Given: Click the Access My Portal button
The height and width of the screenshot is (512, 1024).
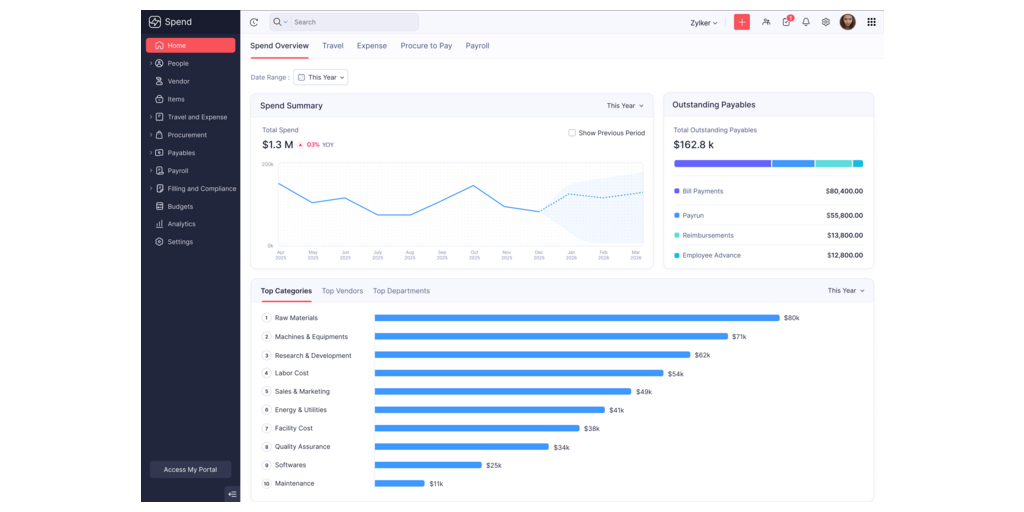Looking at the screenshot, I should [x=190, y=469].
